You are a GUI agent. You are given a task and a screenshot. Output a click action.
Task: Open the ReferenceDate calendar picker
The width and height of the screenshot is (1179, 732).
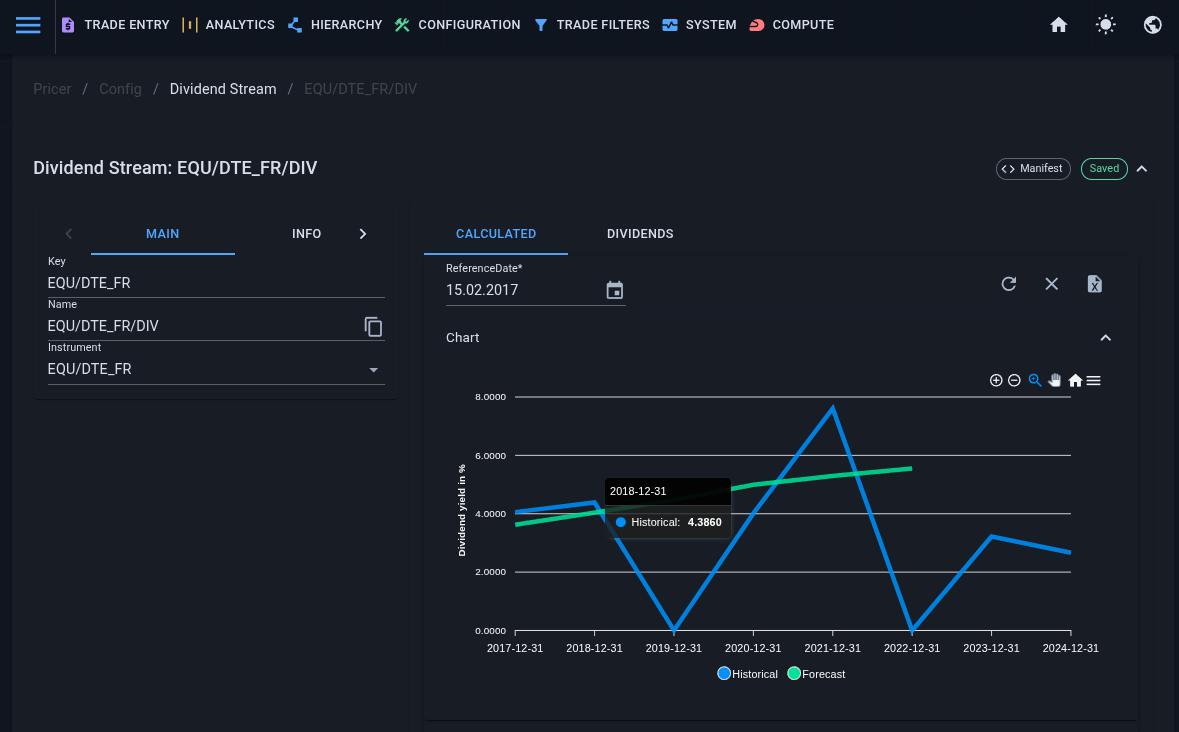pos(614,290)
